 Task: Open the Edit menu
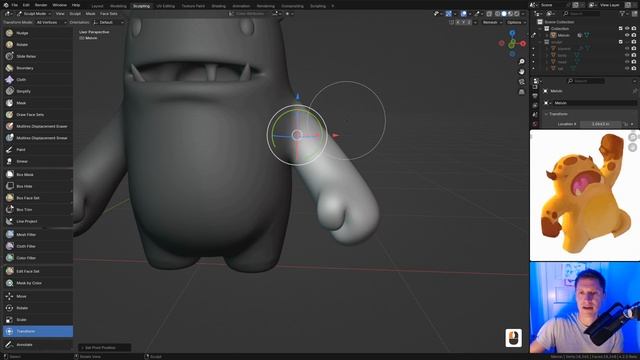tap(26, 5)
